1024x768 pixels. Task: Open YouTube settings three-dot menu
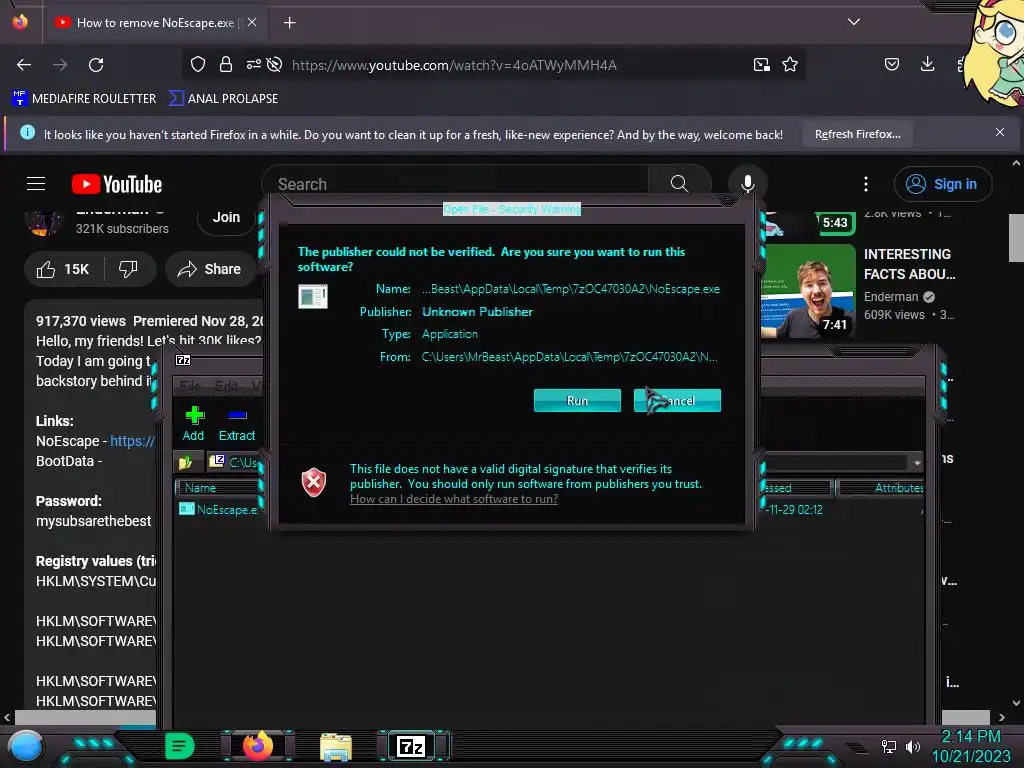[866, 184]
